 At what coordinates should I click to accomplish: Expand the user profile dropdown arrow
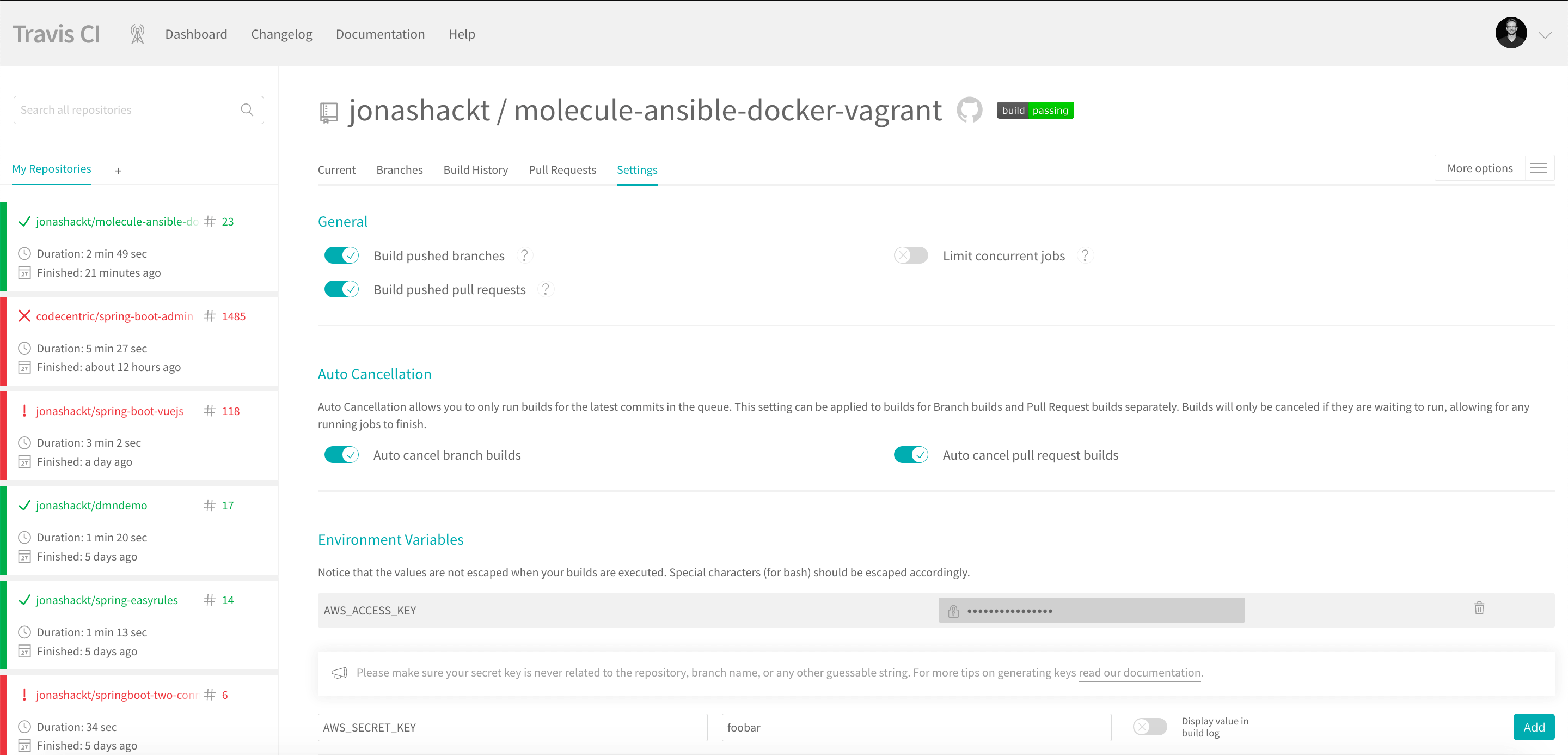pyautogui.click(x=1545, y=35)
